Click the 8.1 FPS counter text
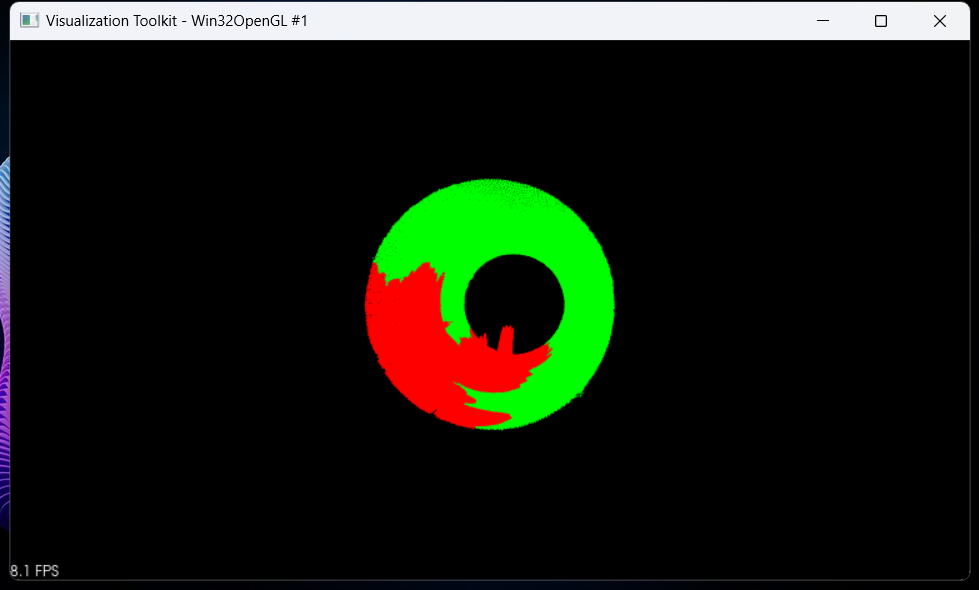Screen dimensions: 979x590 click(35, 571)
